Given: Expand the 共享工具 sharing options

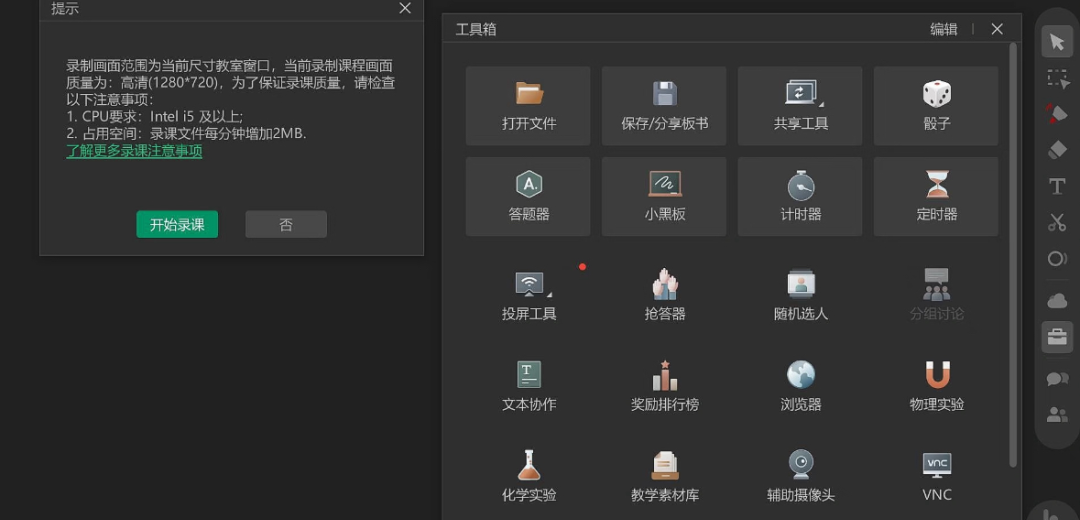Looking at the screenshot, I should click(822, 103).
